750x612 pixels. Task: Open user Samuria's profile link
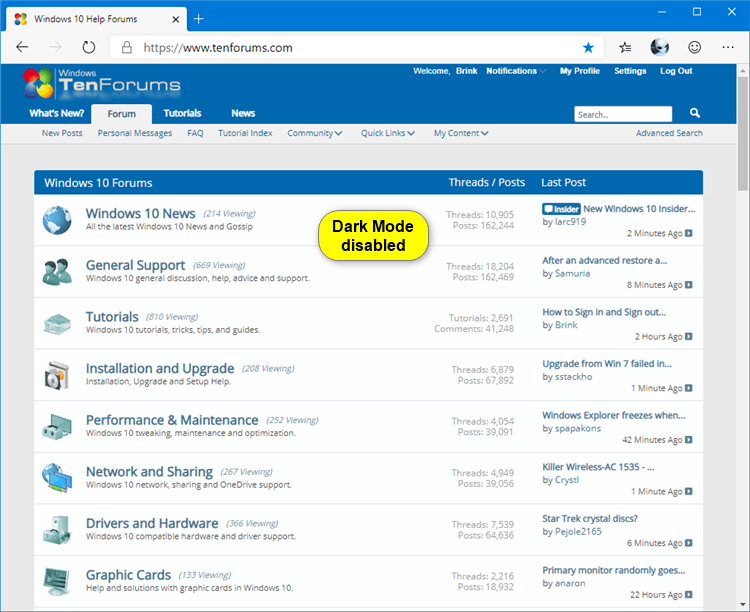pos(573,273)
